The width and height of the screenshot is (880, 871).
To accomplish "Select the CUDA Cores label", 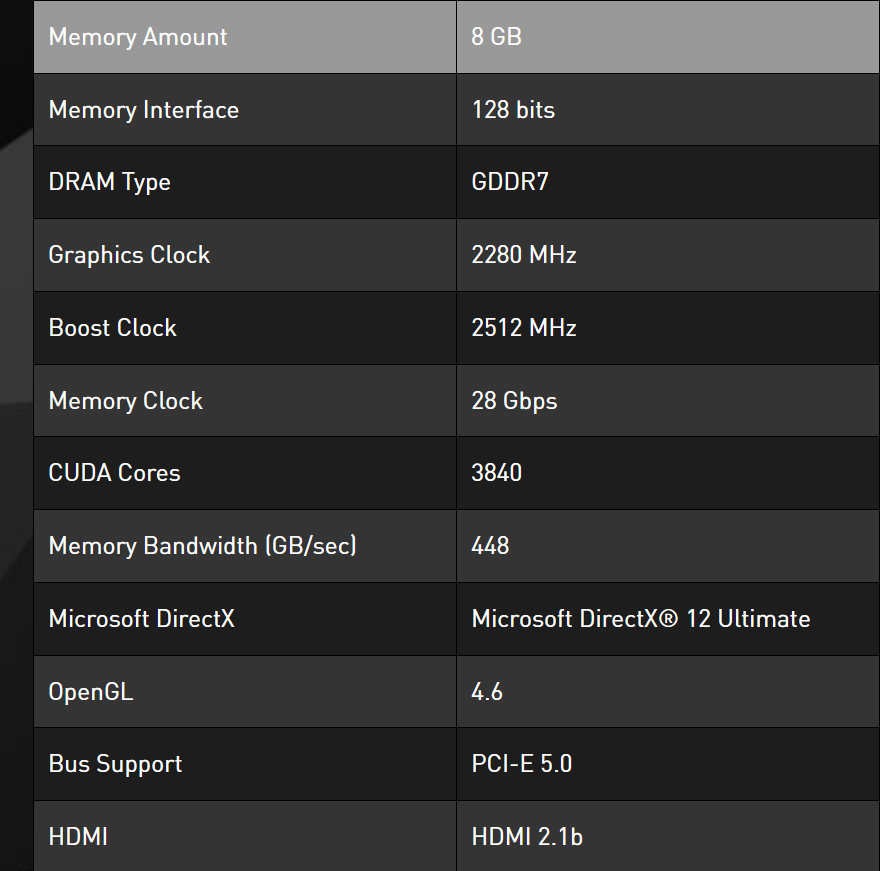I will click(x=115, y=473).
